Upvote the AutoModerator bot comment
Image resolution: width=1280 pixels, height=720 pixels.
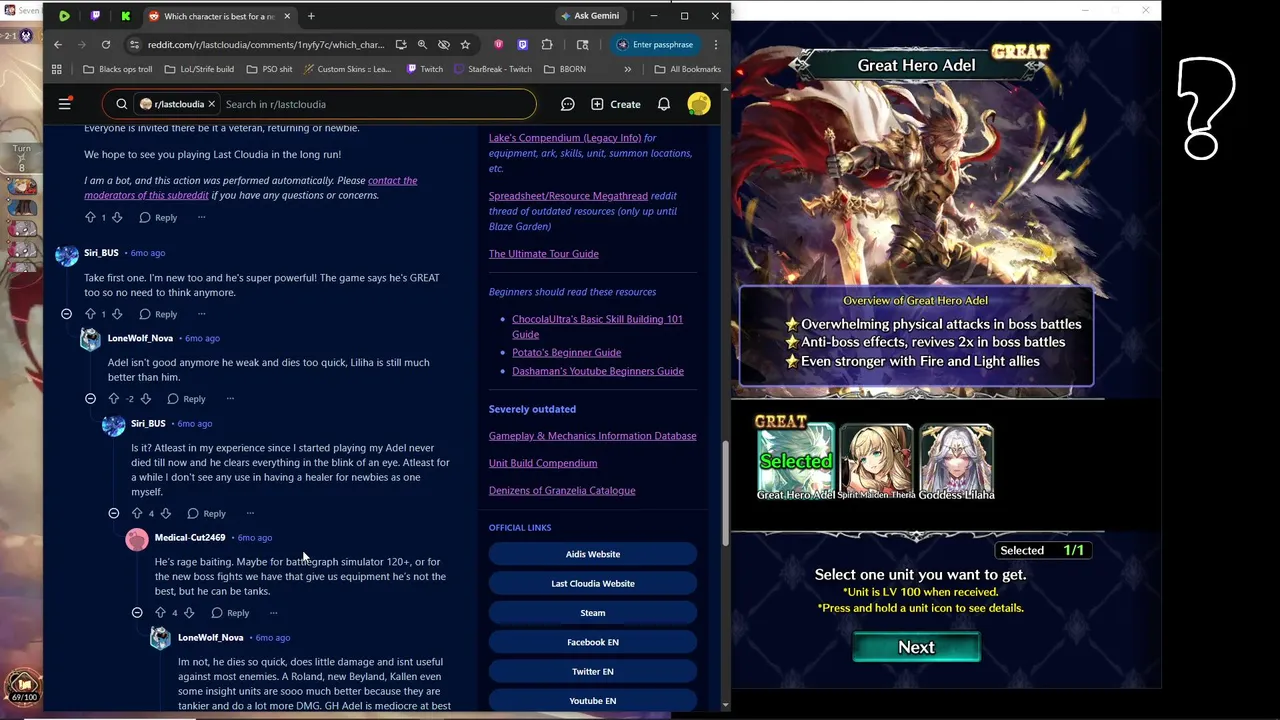point(90,217)
